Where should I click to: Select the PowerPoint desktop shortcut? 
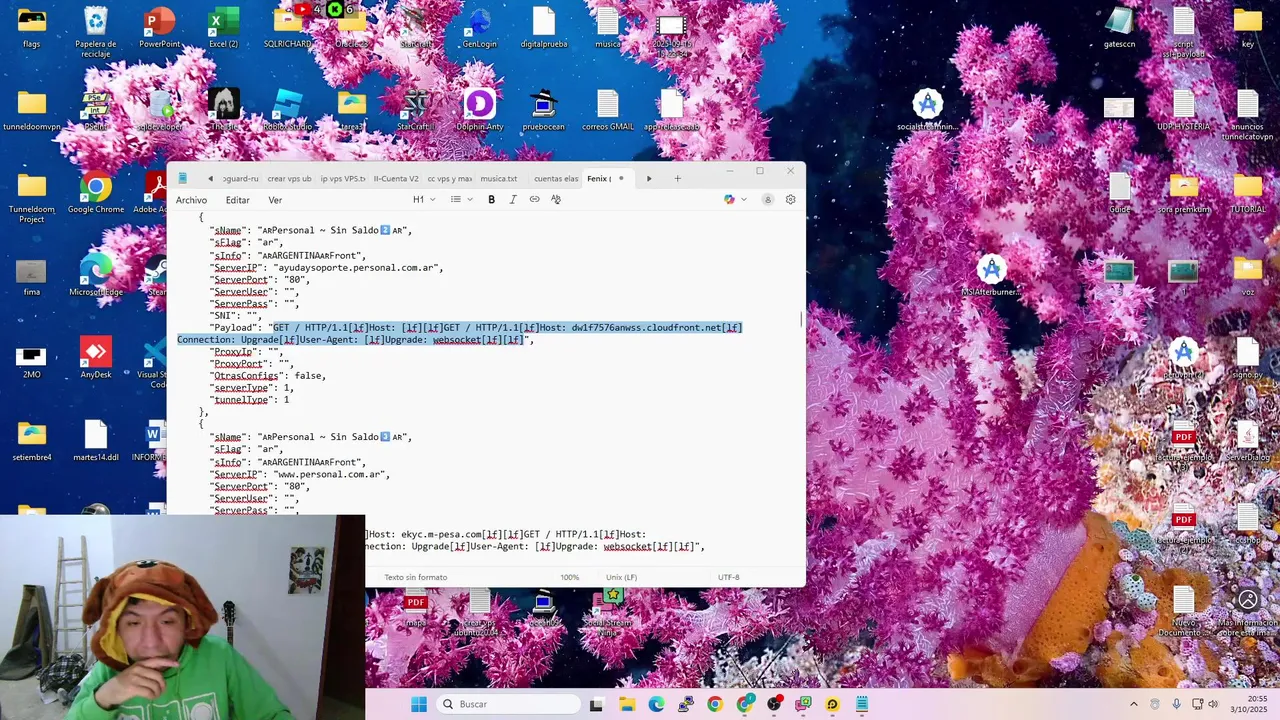[x=160, y=28]
